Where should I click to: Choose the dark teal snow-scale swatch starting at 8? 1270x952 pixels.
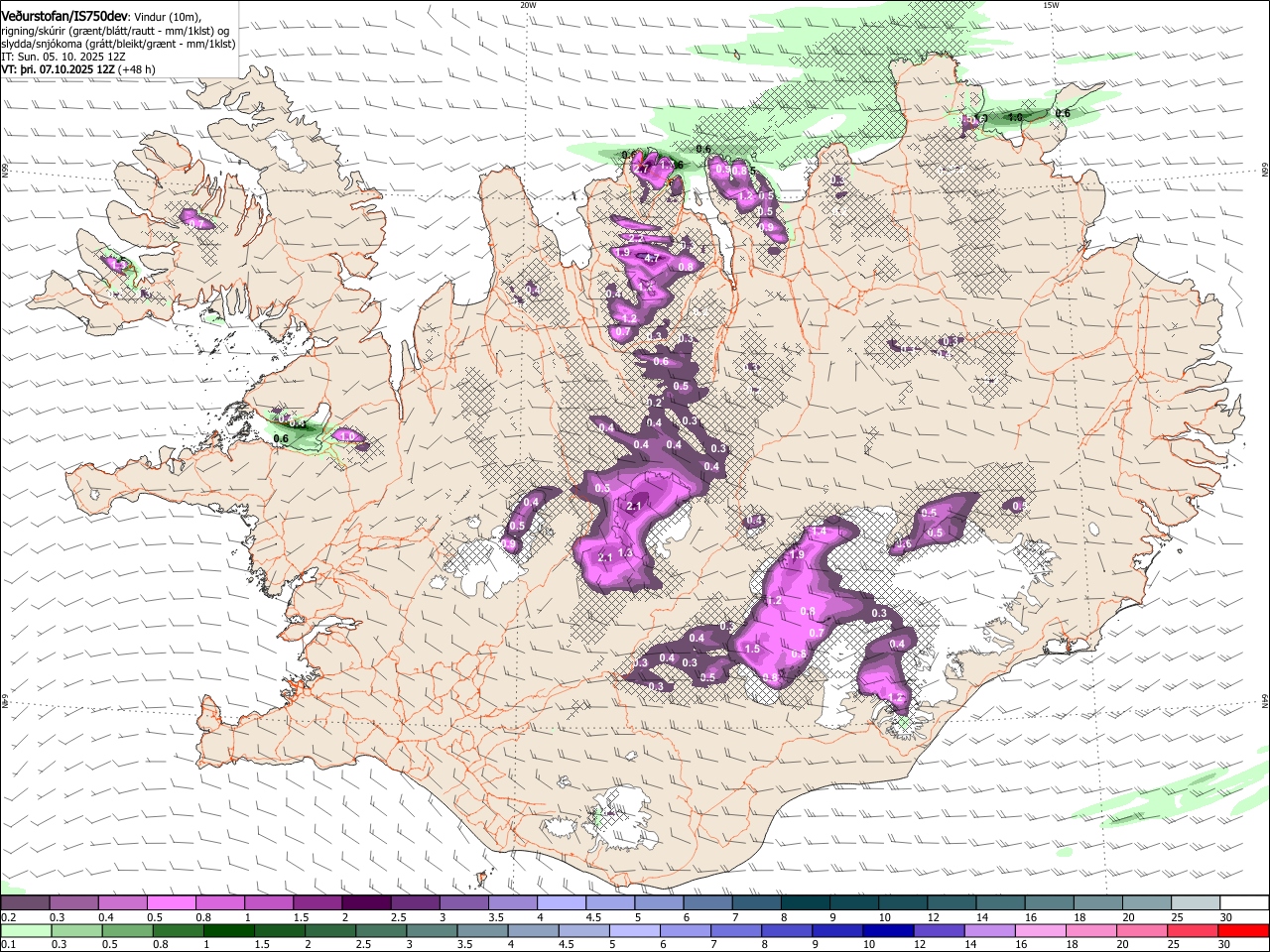805,903
